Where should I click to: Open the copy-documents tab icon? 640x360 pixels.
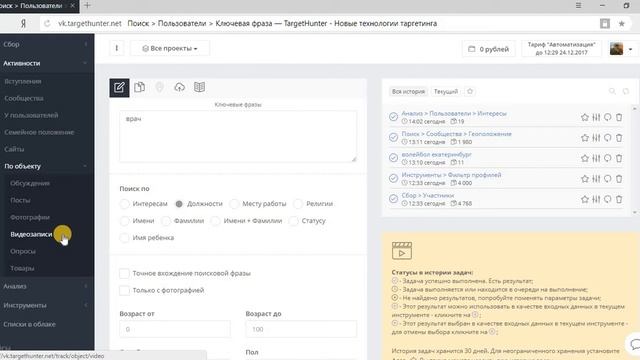tap(139, 87)
